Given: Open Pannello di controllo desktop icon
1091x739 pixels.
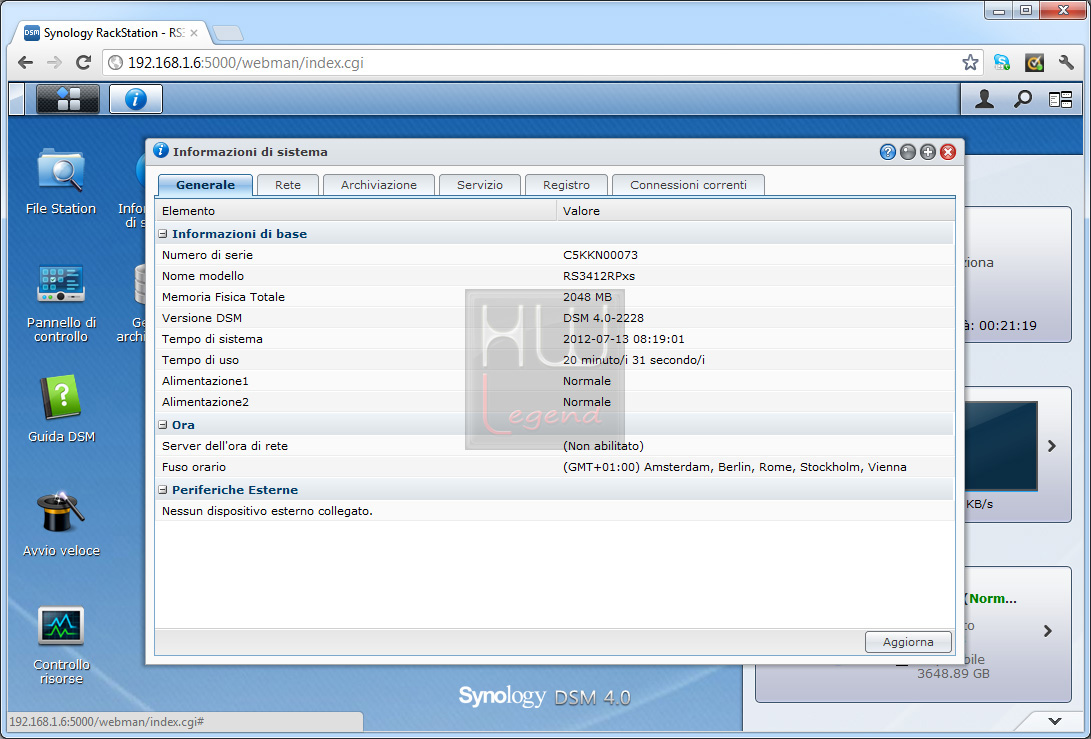Looking at the screenshot, I should point(61,303).
